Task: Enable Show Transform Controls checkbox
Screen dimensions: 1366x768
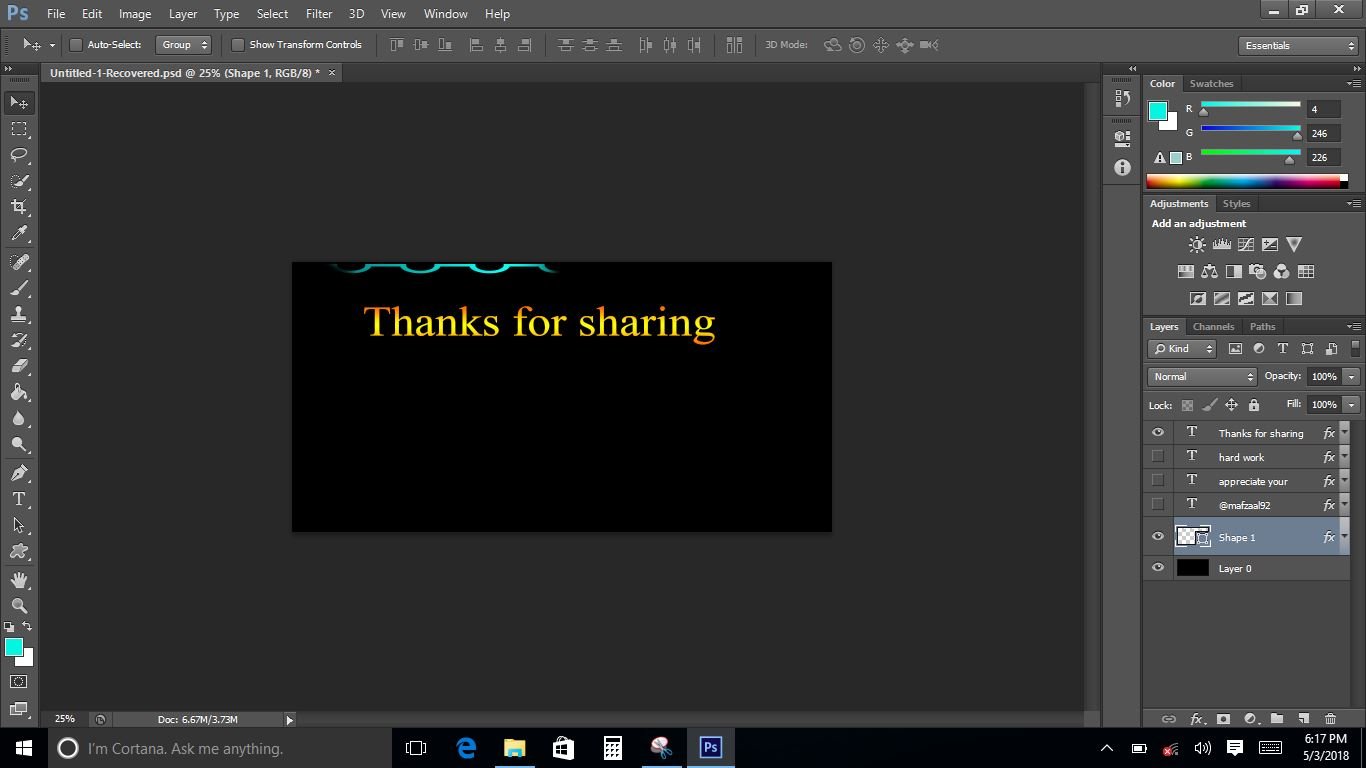Action: [238, 45]
